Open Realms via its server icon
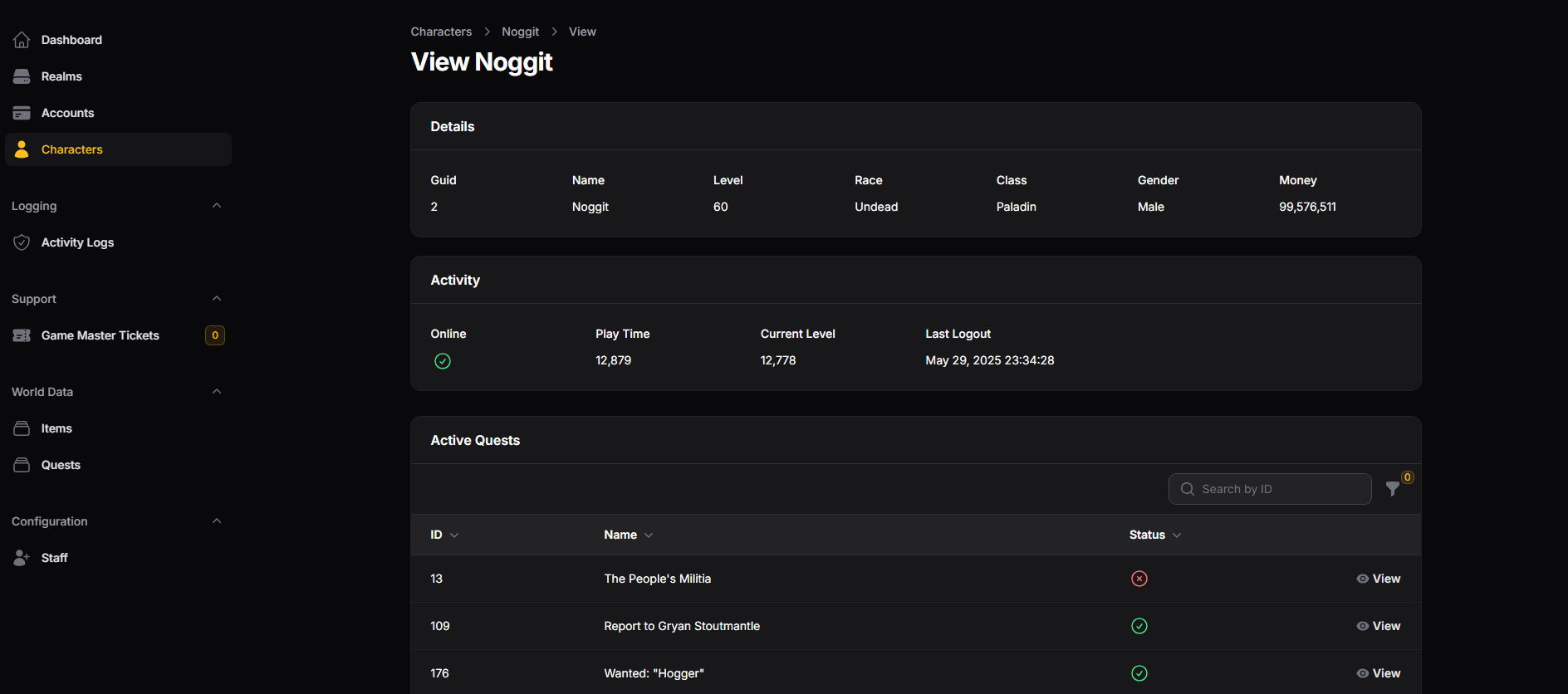The height and width of the screenshot is (694, 1568). pos(22,76)
